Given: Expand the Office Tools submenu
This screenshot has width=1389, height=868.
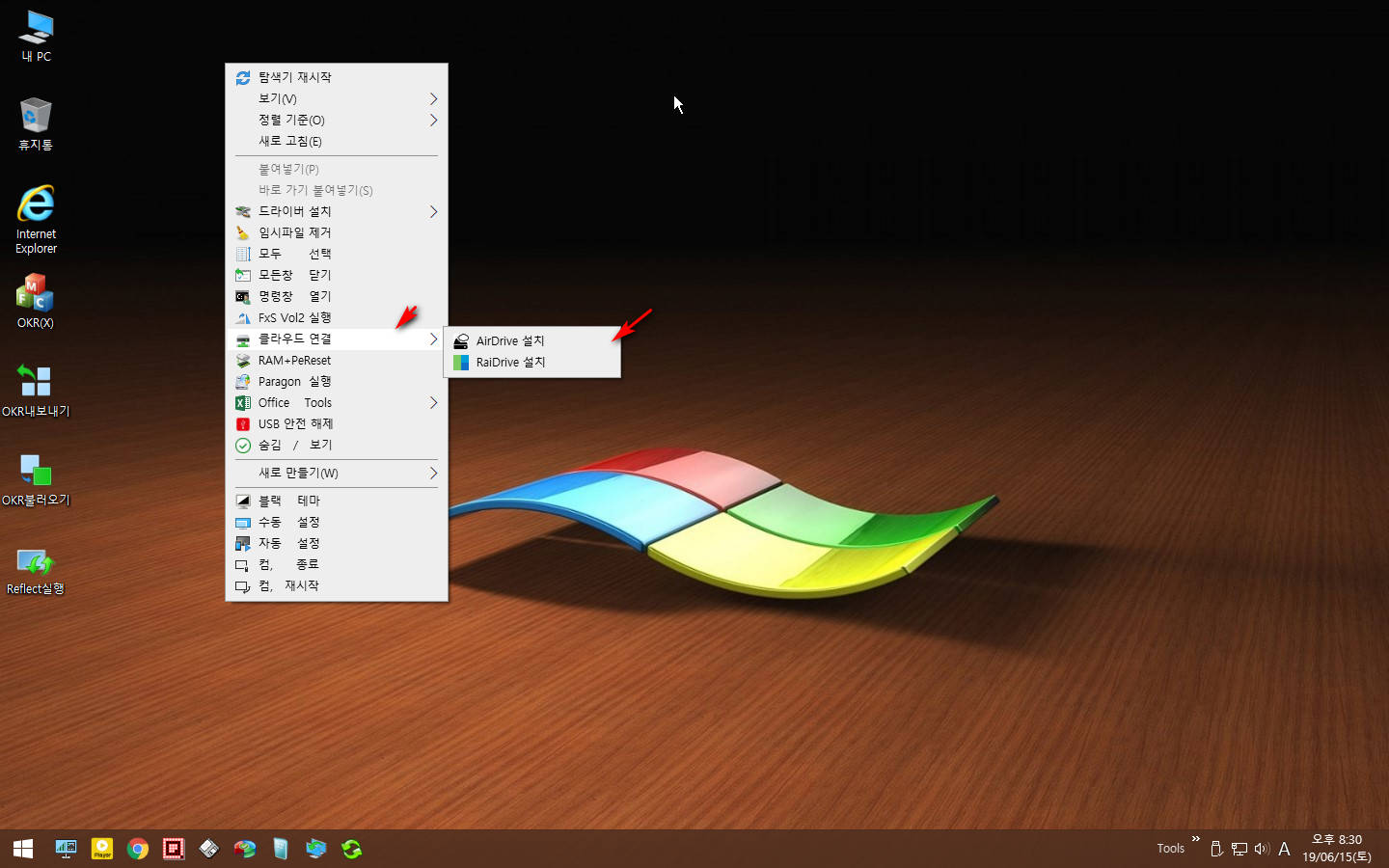Looking at the screenshot, I should 337,402.
